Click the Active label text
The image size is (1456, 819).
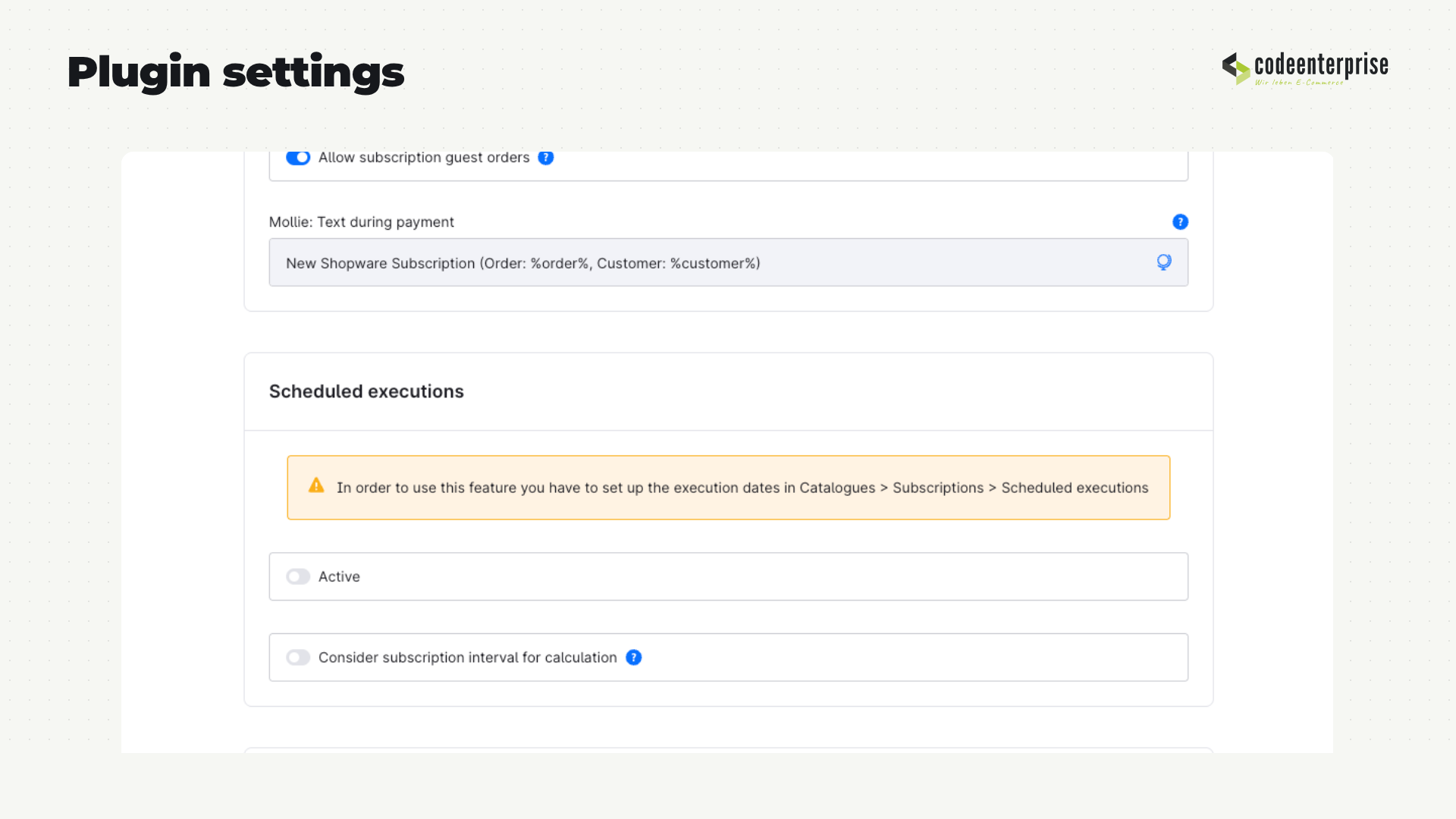(339, 577)
